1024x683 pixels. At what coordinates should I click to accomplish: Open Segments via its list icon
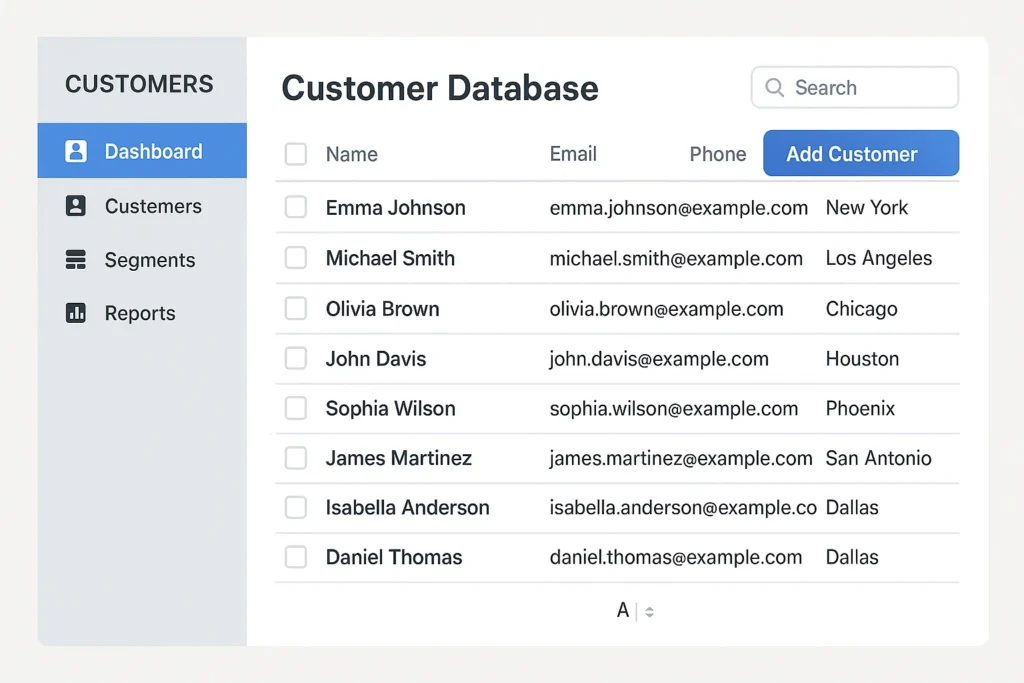click(76, 259)
